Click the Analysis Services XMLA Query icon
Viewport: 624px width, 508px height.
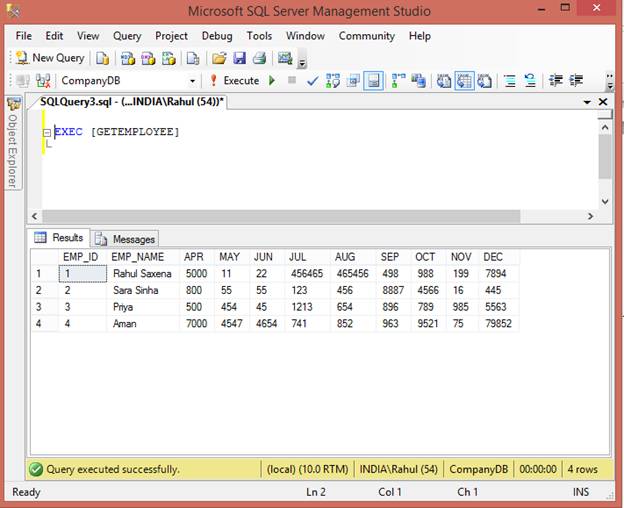169,58
